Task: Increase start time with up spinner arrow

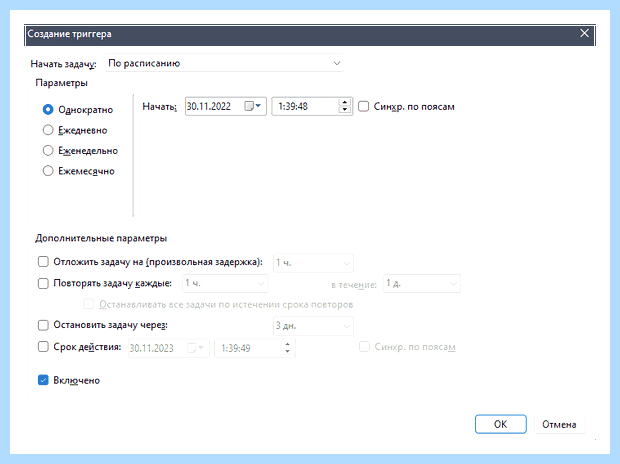Action: click(x=345, y=102)
